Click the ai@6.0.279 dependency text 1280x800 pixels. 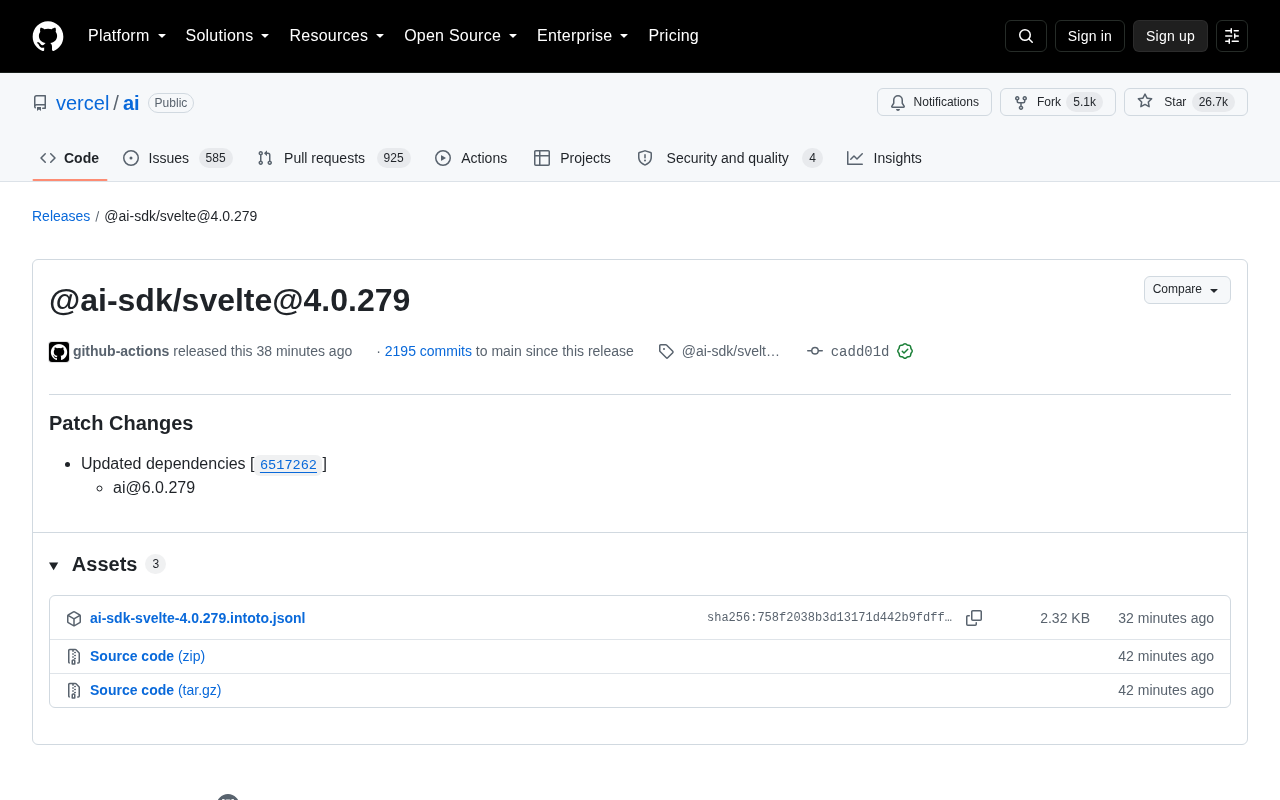click(x=154, y=488)
